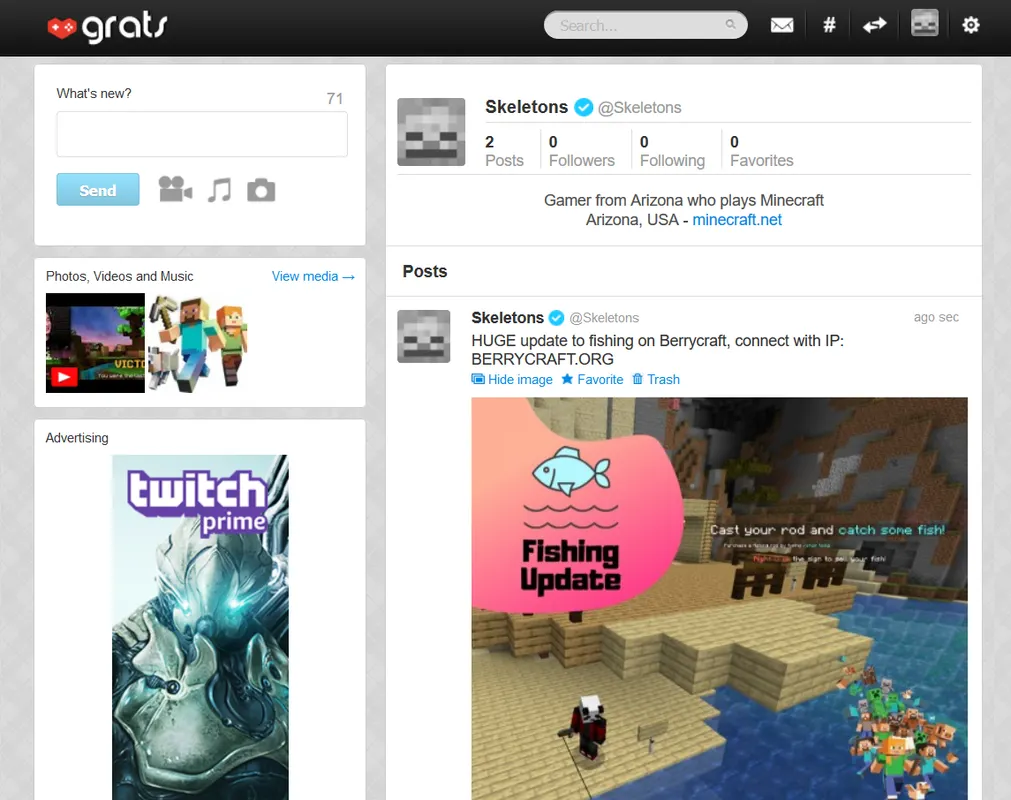Open the Minecraft characters media thumbnail
This screenshot has width=1011, height=800.
(197, 343)
